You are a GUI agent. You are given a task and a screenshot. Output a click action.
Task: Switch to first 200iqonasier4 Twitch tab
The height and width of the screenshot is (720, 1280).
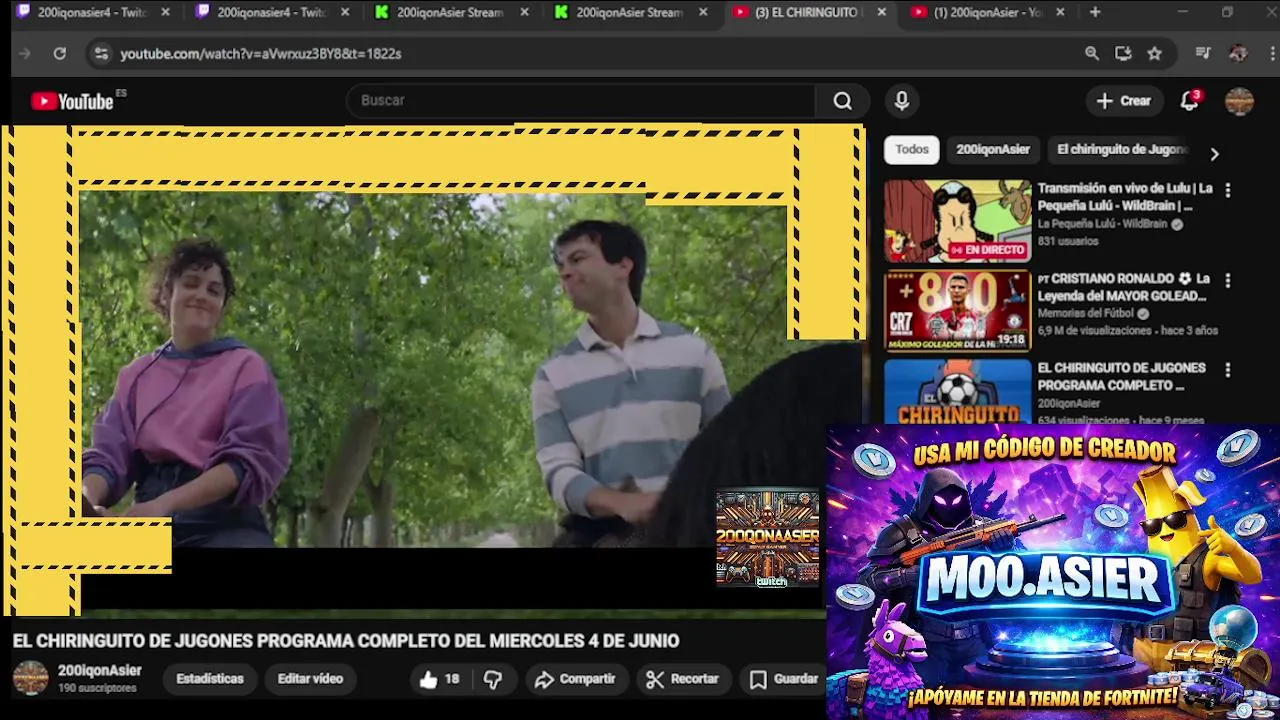pos(90,12)
